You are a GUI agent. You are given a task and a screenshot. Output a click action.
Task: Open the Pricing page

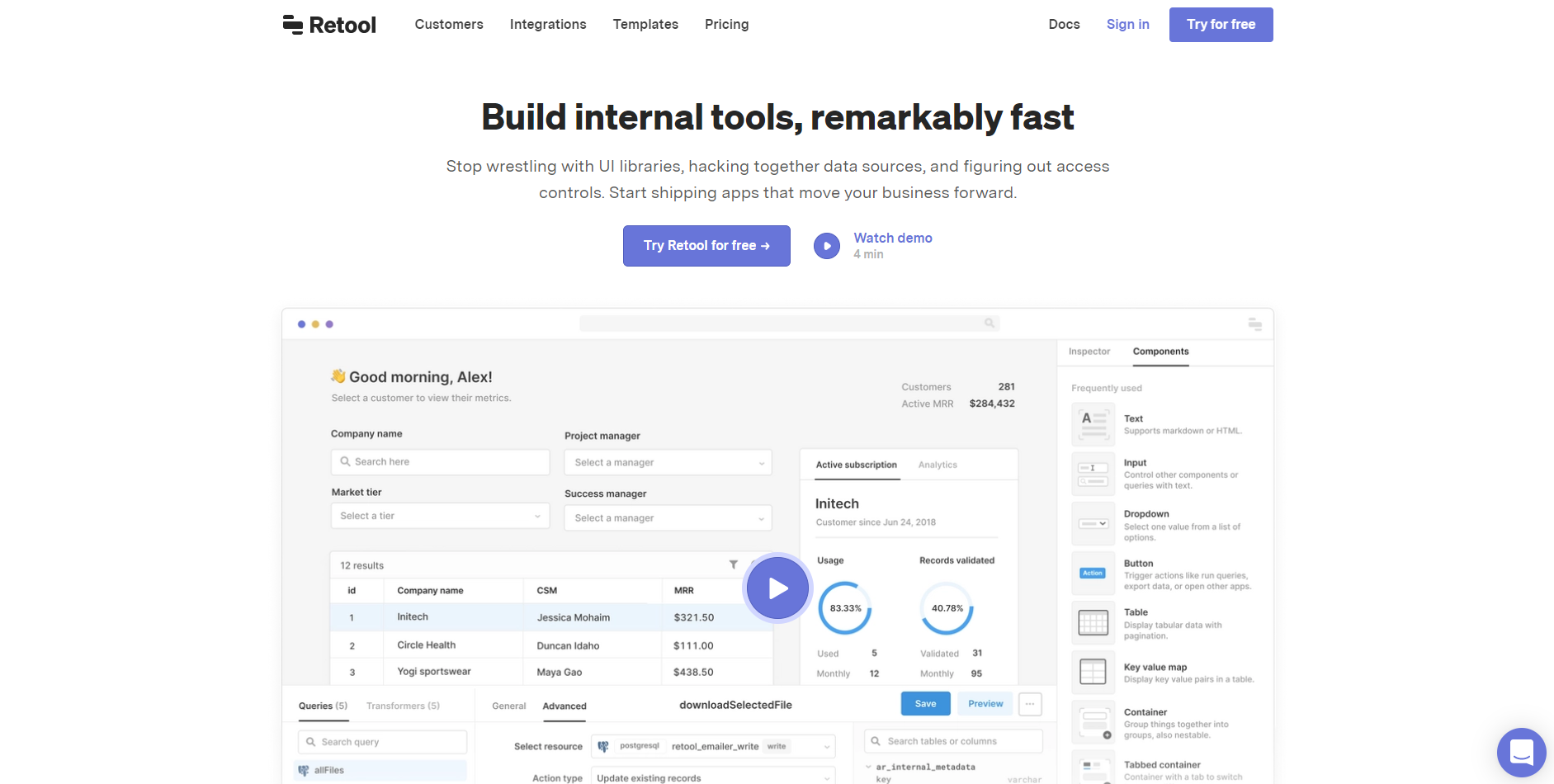click(727, 25)
